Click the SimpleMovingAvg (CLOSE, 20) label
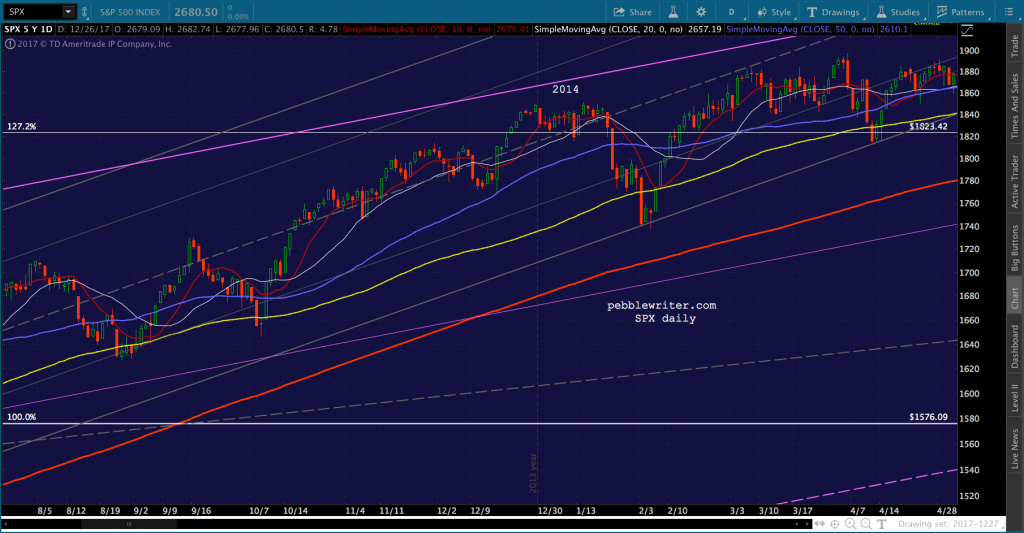 coord(609,29)
